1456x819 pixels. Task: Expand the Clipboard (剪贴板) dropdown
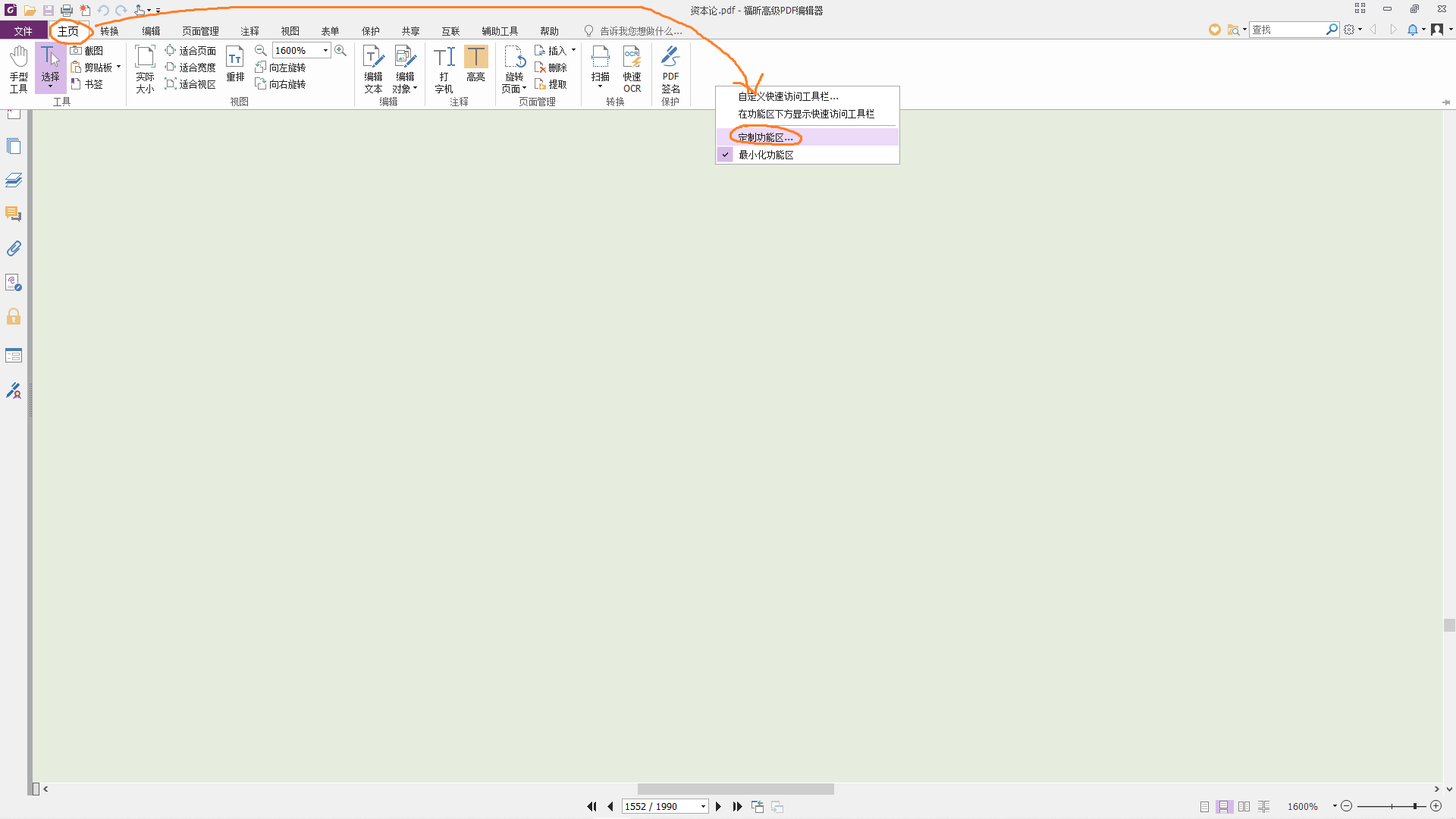118,67
